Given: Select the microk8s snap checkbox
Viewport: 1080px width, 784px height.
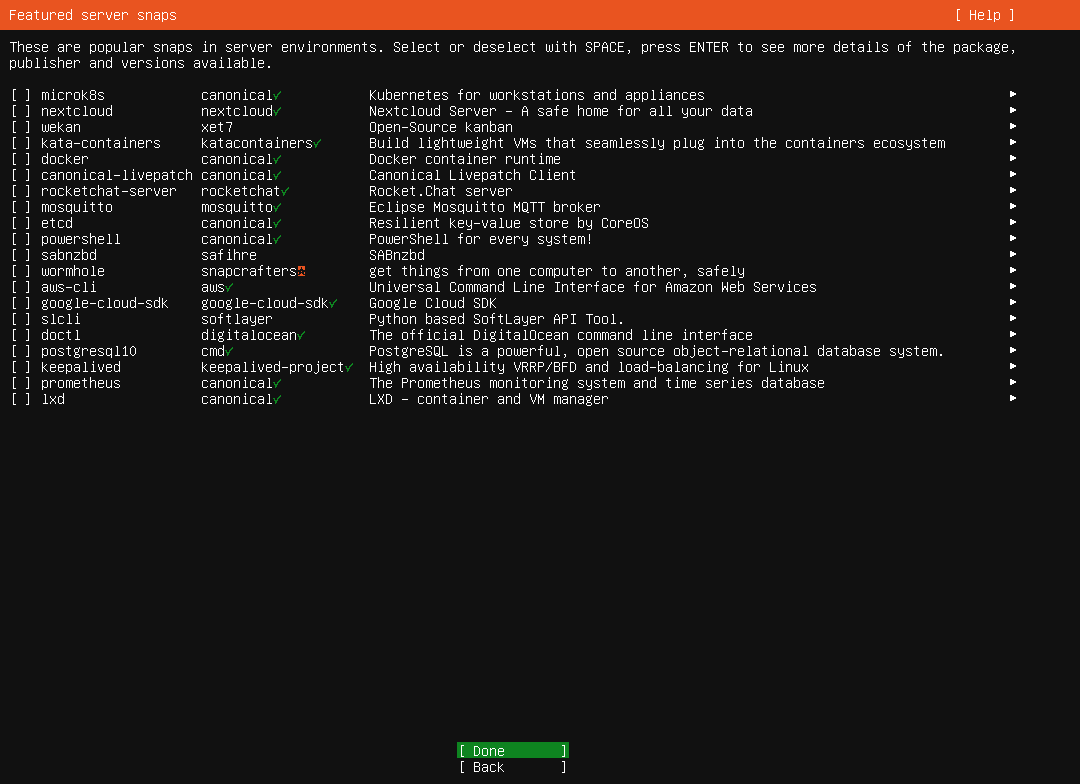Looking at the screenshot, I should (21, 95).
